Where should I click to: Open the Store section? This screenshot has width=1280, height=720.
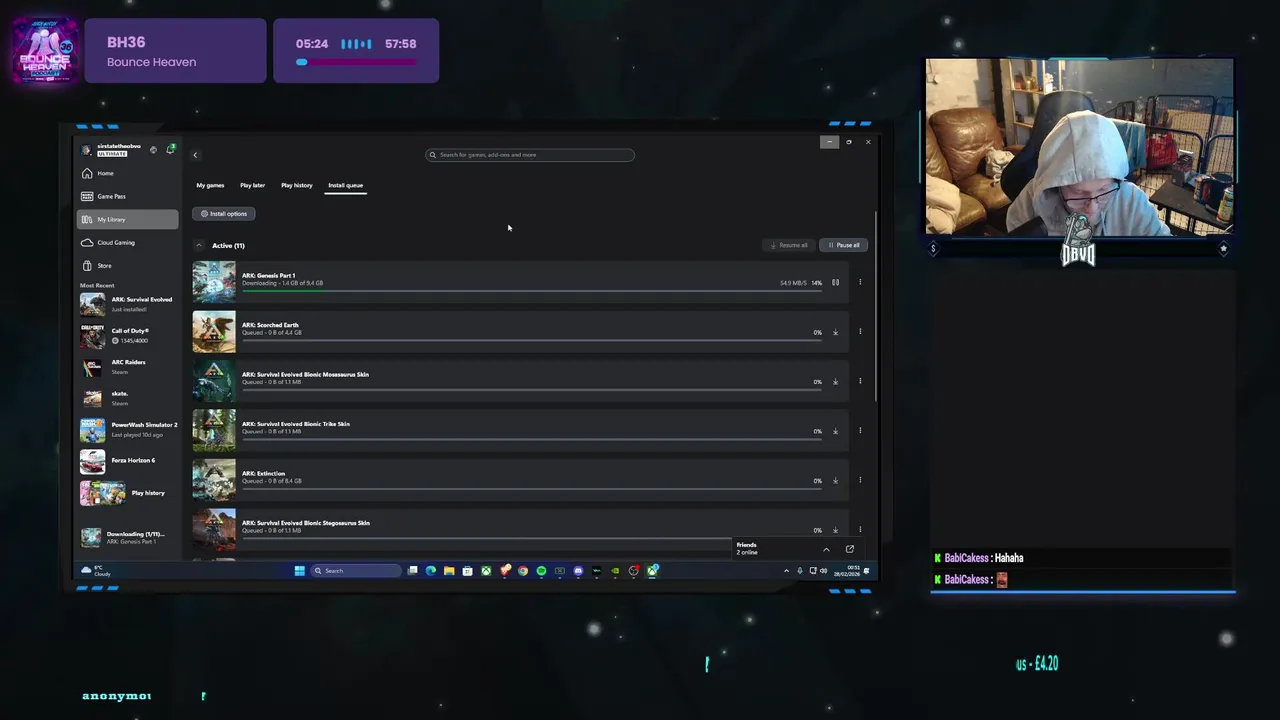click(x=128, y=265)
